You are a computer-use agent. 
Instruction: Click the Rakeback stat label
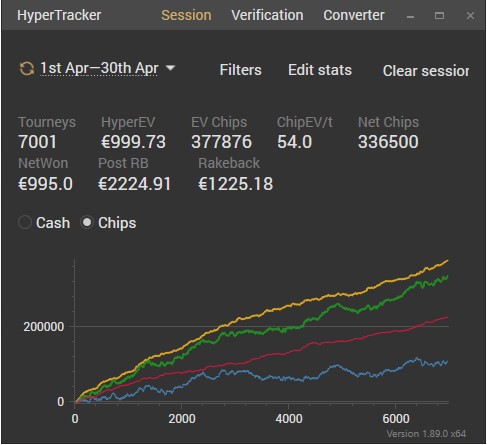(x=229, y=163)
